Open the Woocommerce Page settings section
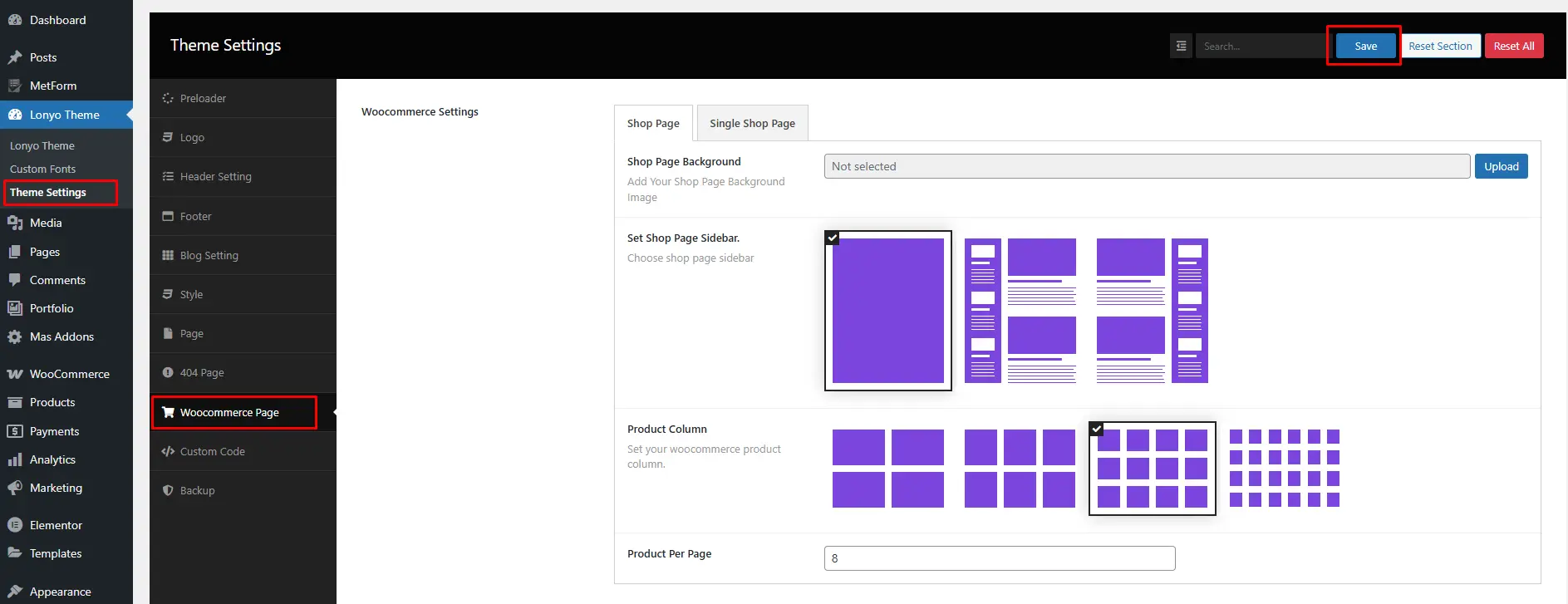 [243, 412]
